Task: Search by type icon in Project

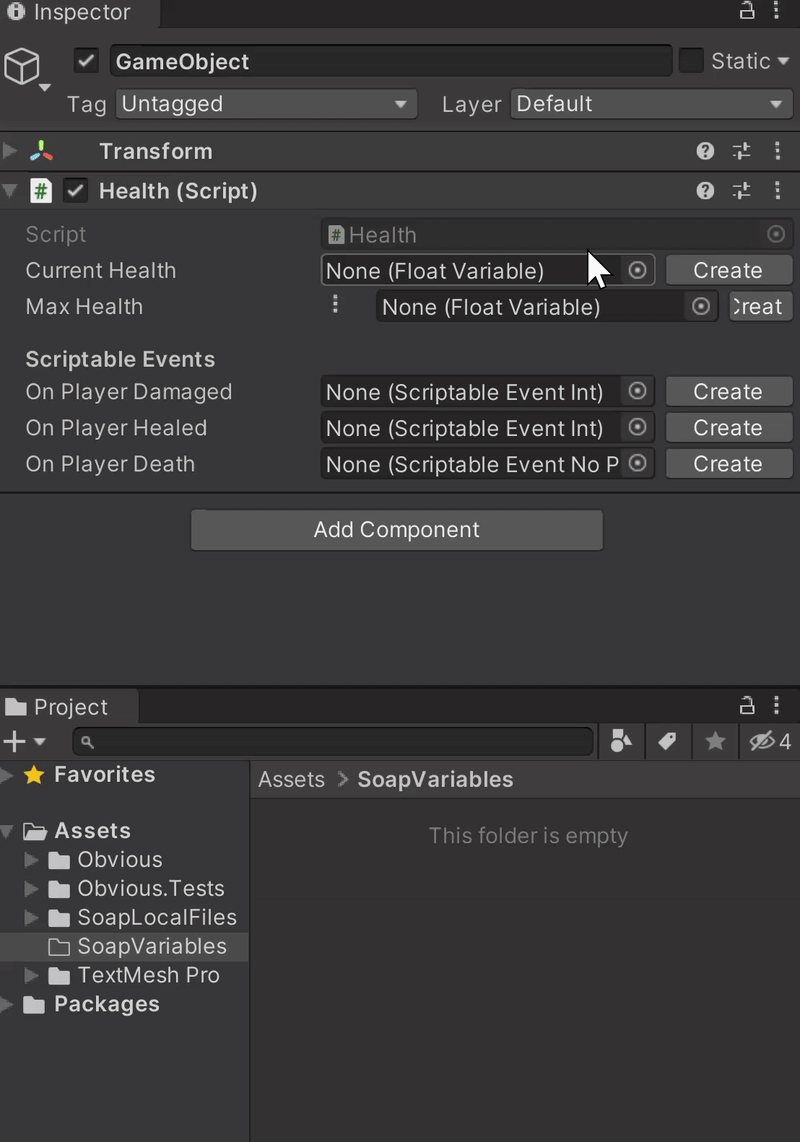Action: (621, 741)
